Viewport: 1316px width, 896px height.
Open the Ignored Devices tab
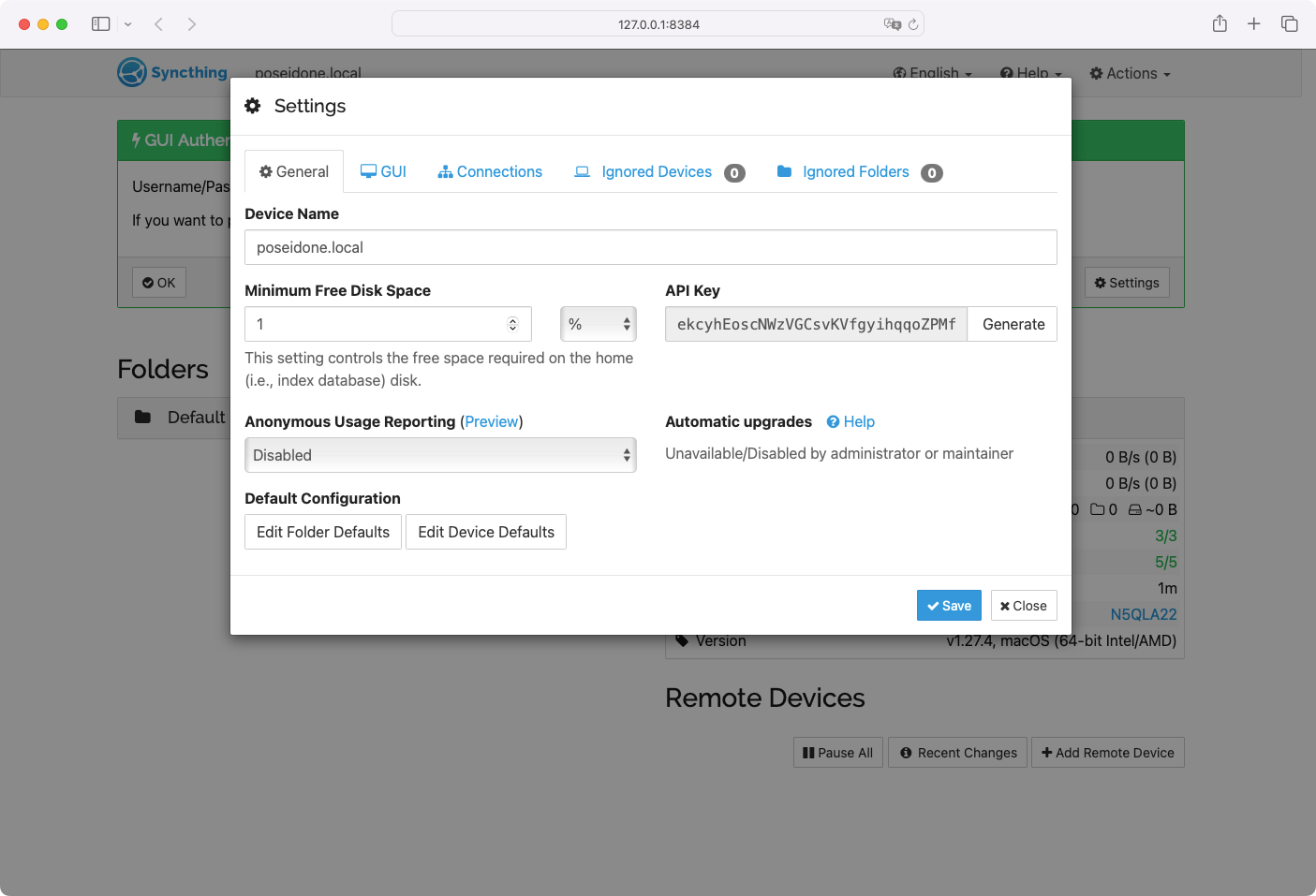[657, 172]
